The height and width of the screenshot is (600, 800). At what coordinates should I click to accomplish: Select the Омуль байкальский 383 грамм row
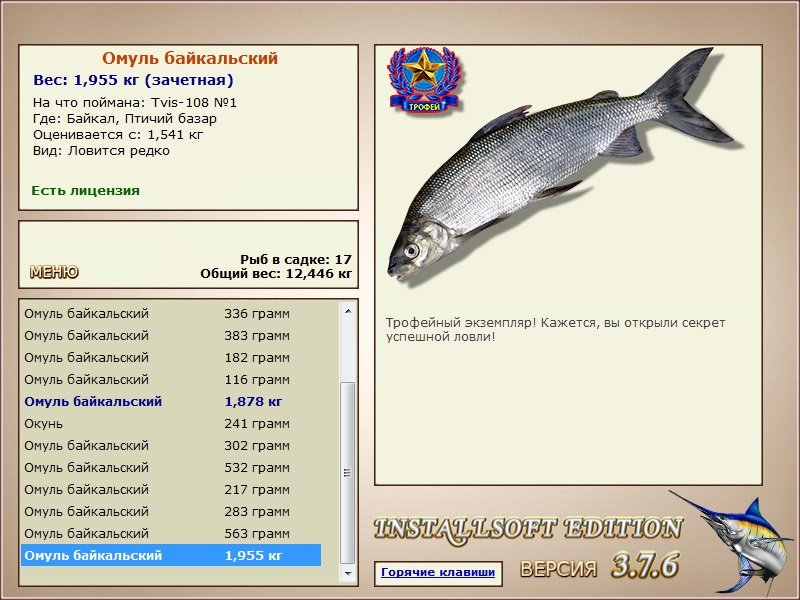coord(171,335)
